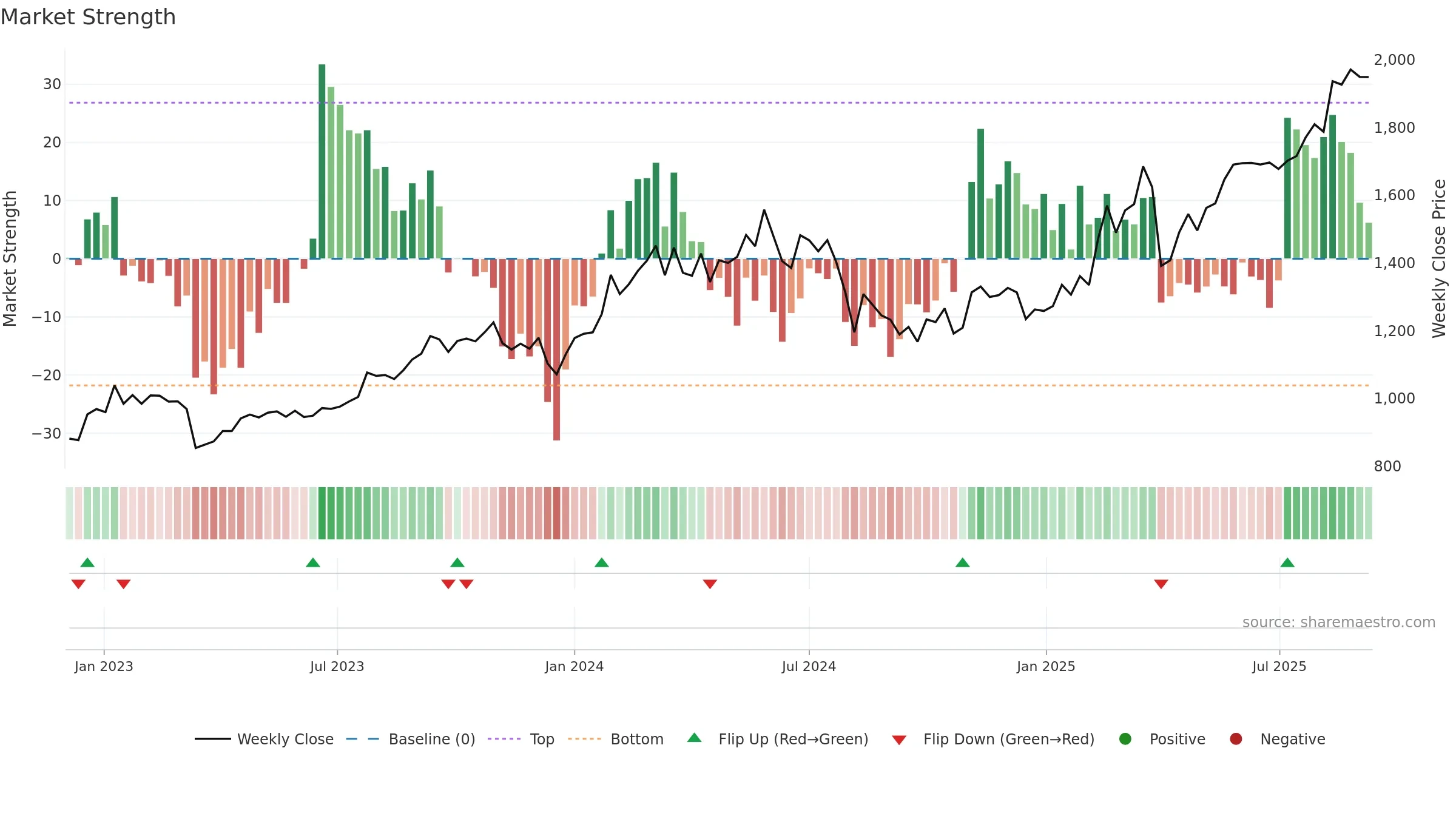Click the purple dotted Top legend line
This screenshot has width=1456, height=819.
coord(504,739)
